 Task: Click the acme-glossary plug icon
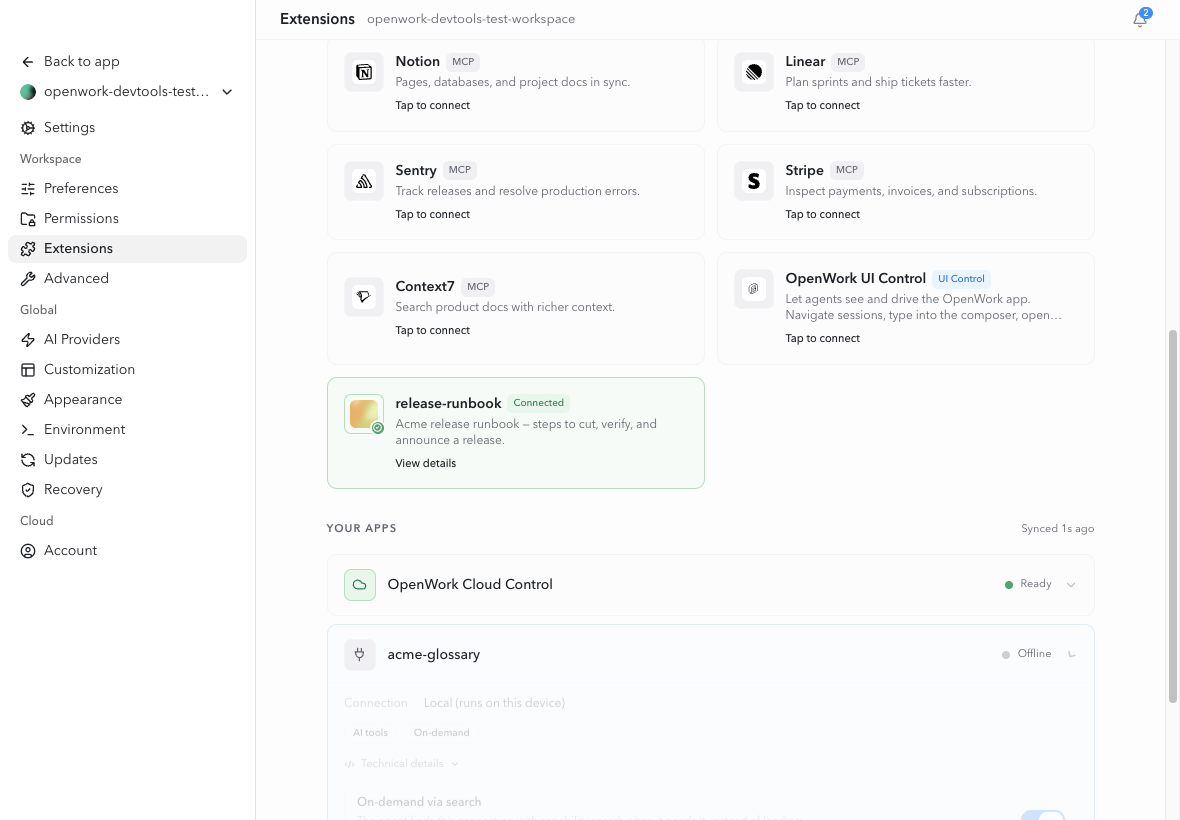point(360,655)
